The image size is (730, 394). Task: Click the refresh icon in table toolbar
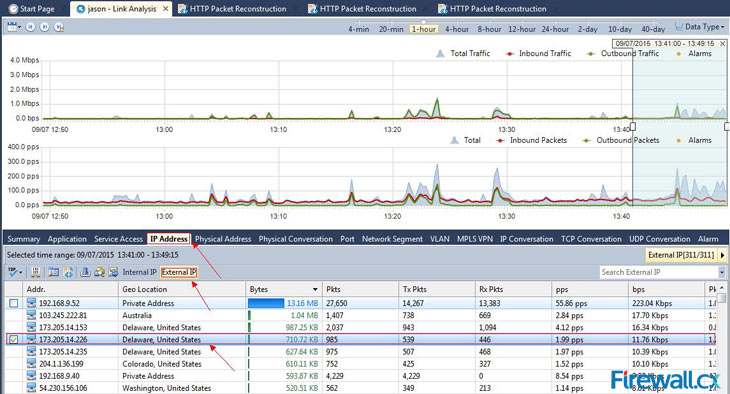(x=68, y=272)
